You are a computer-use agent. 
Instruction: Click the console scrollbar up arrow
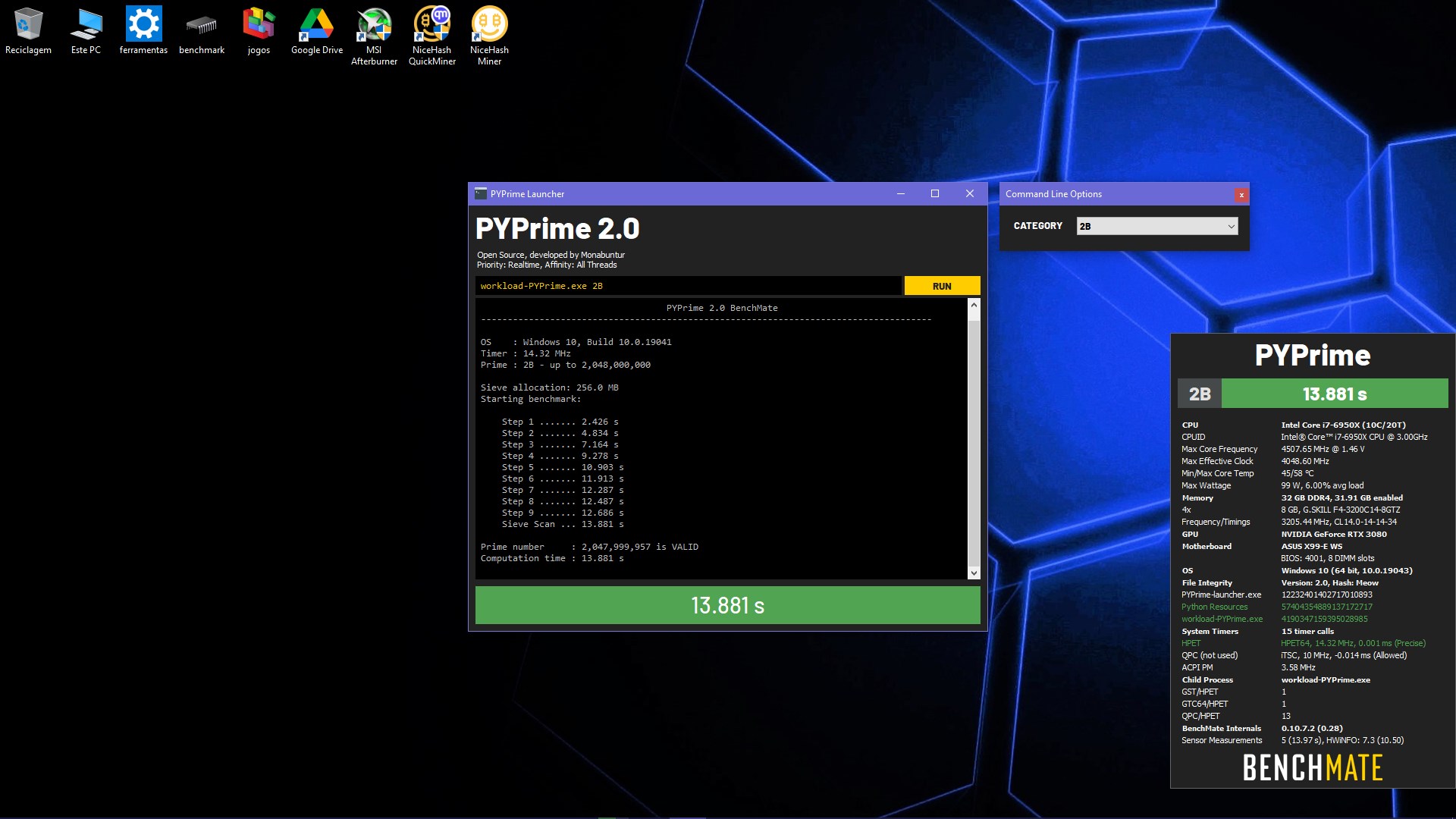[974, 305]
